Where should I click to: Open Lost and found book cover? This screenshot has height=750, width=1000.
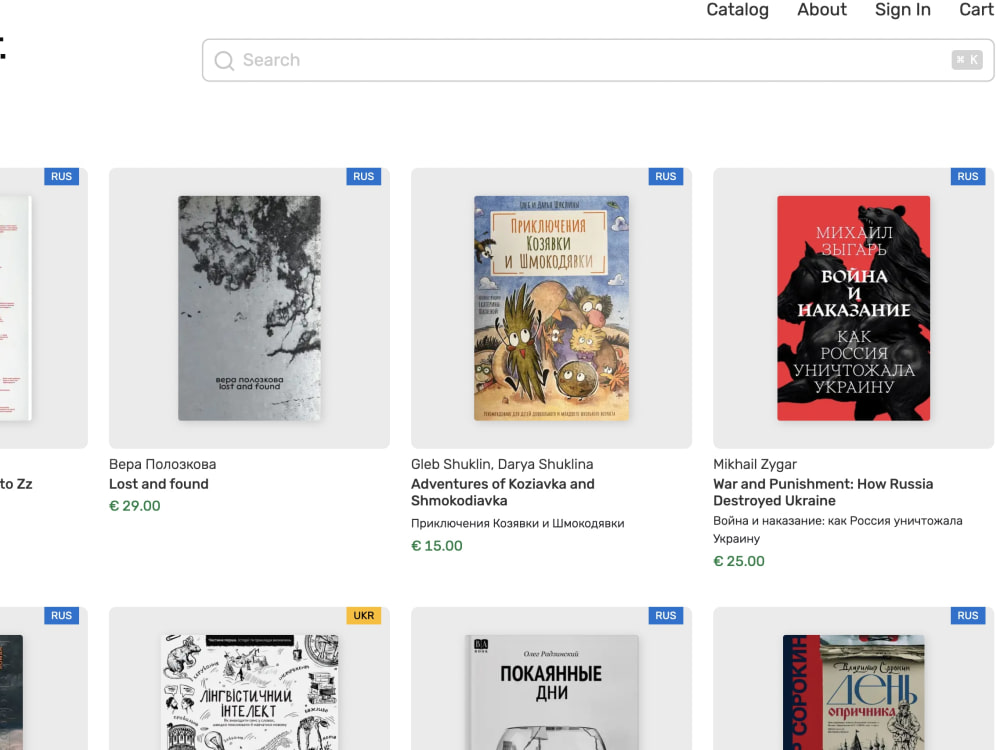point(249,308)
